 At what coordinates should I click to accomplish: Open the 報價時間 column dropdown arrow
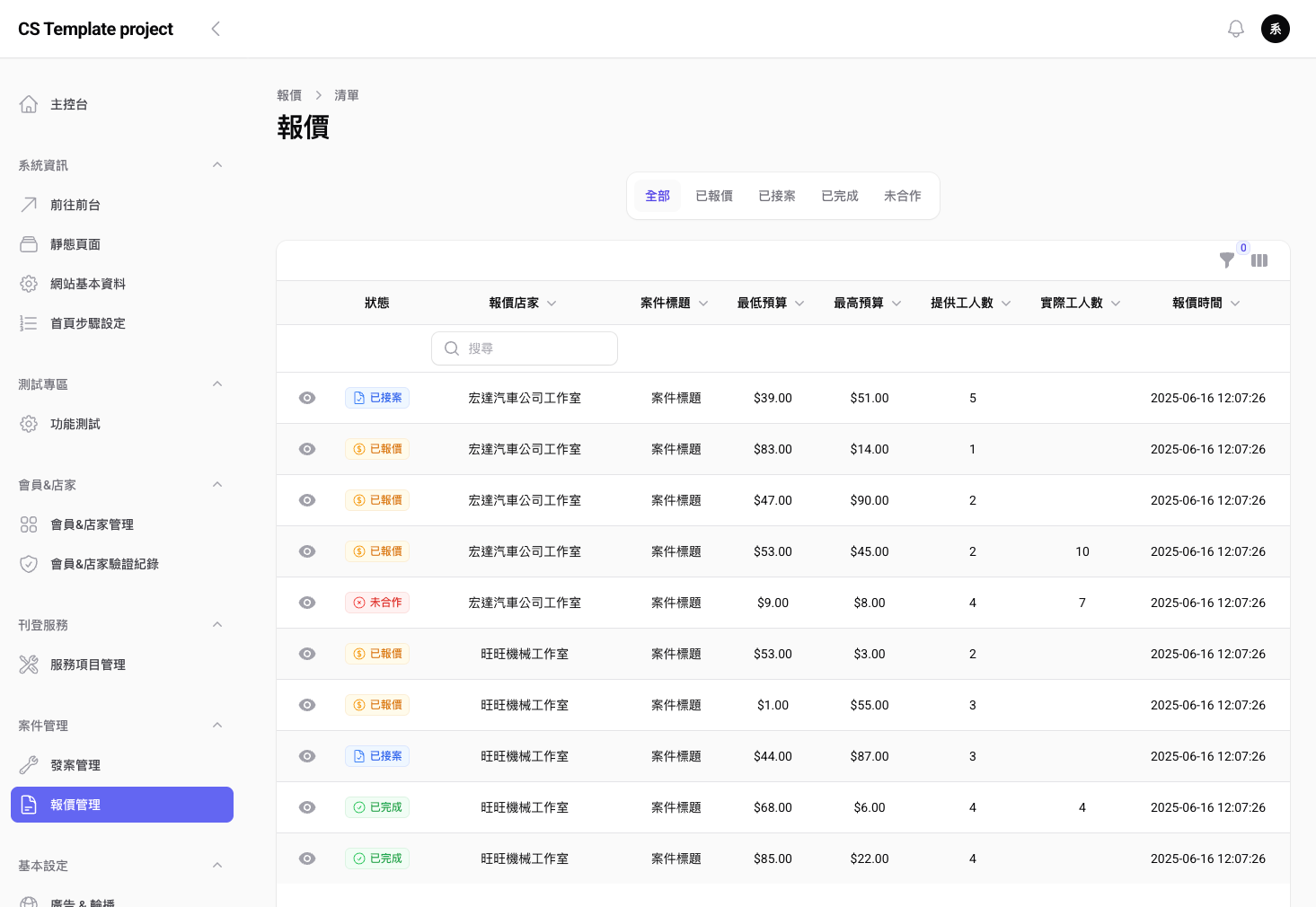point(1235,303)
